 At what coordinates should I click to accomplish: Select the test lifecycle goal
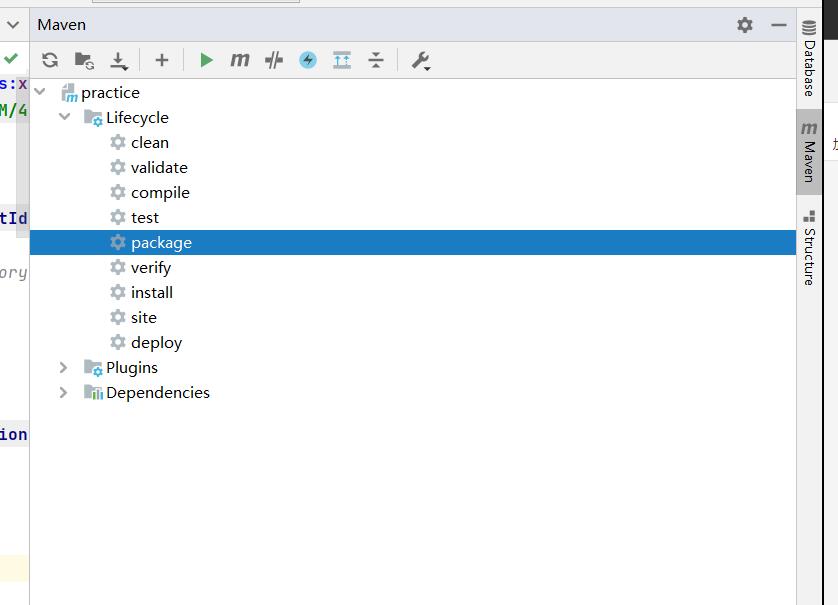pos(413,218)
